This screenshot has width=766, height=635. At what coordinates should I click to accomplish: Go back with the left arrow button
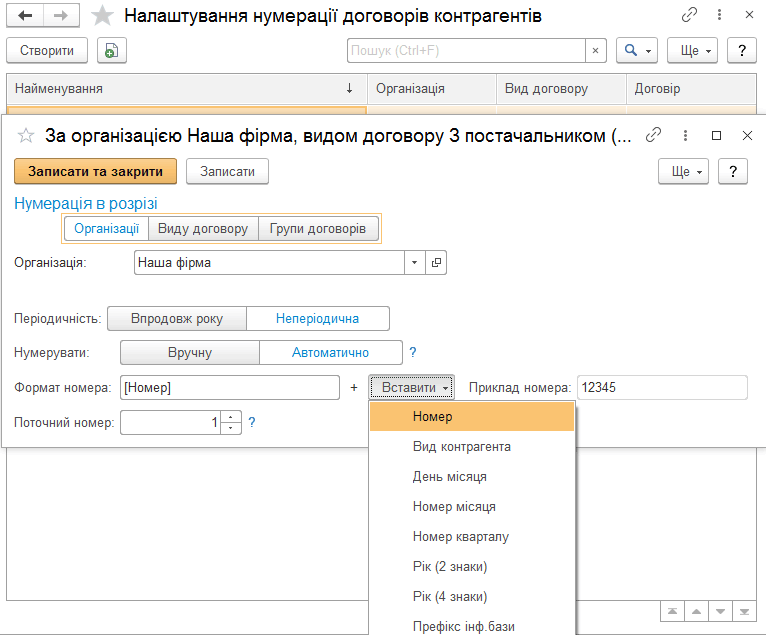[x=25, y=16]
